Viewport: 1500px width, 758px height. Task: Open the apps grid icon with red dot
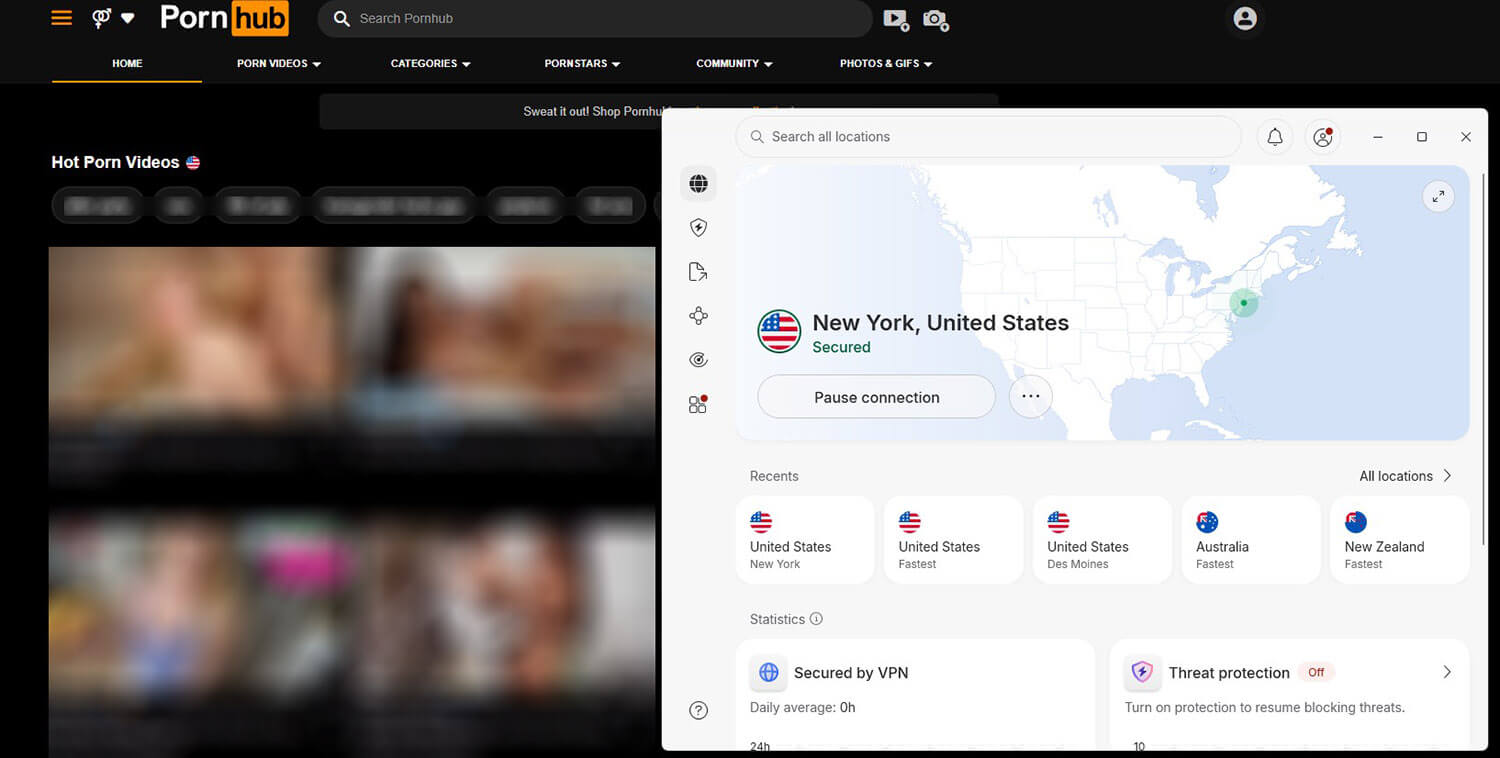coord(698,404)
